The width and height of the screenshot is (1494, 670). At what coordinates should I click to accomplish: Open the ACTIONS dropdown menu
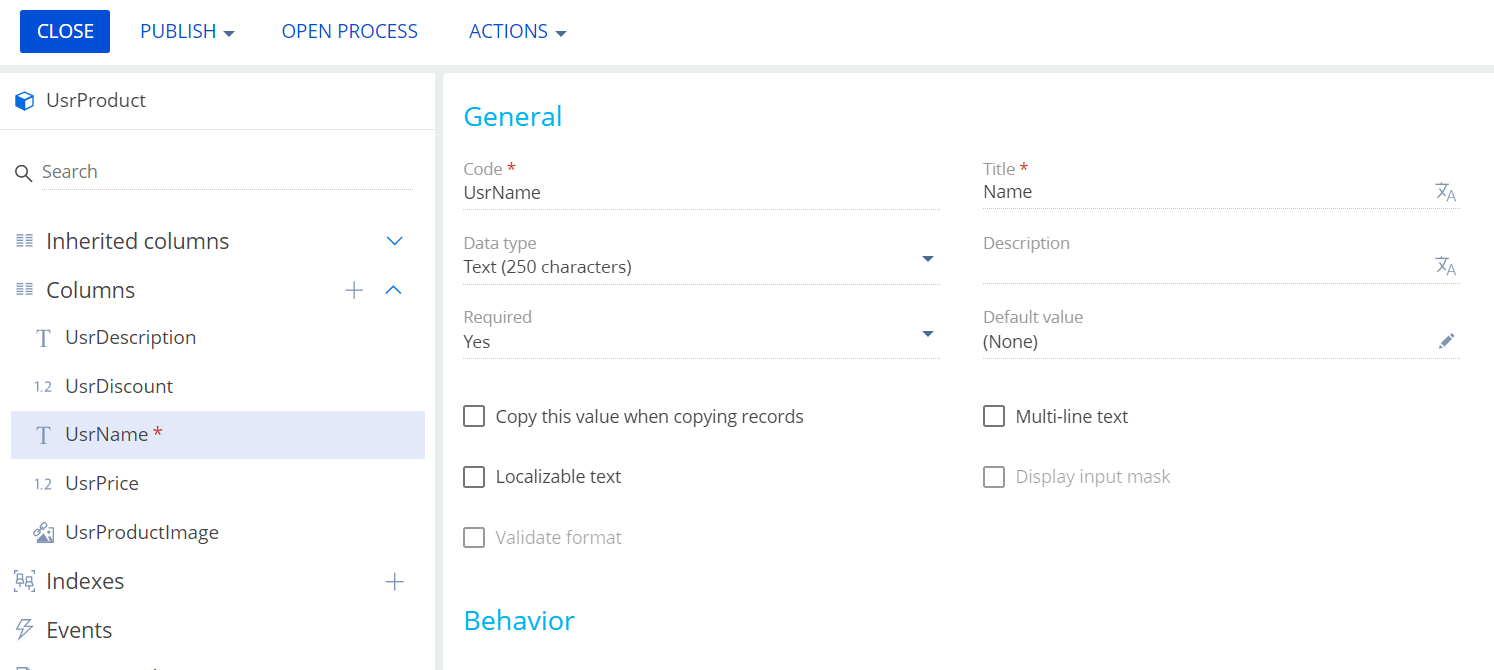click(518, 31)
